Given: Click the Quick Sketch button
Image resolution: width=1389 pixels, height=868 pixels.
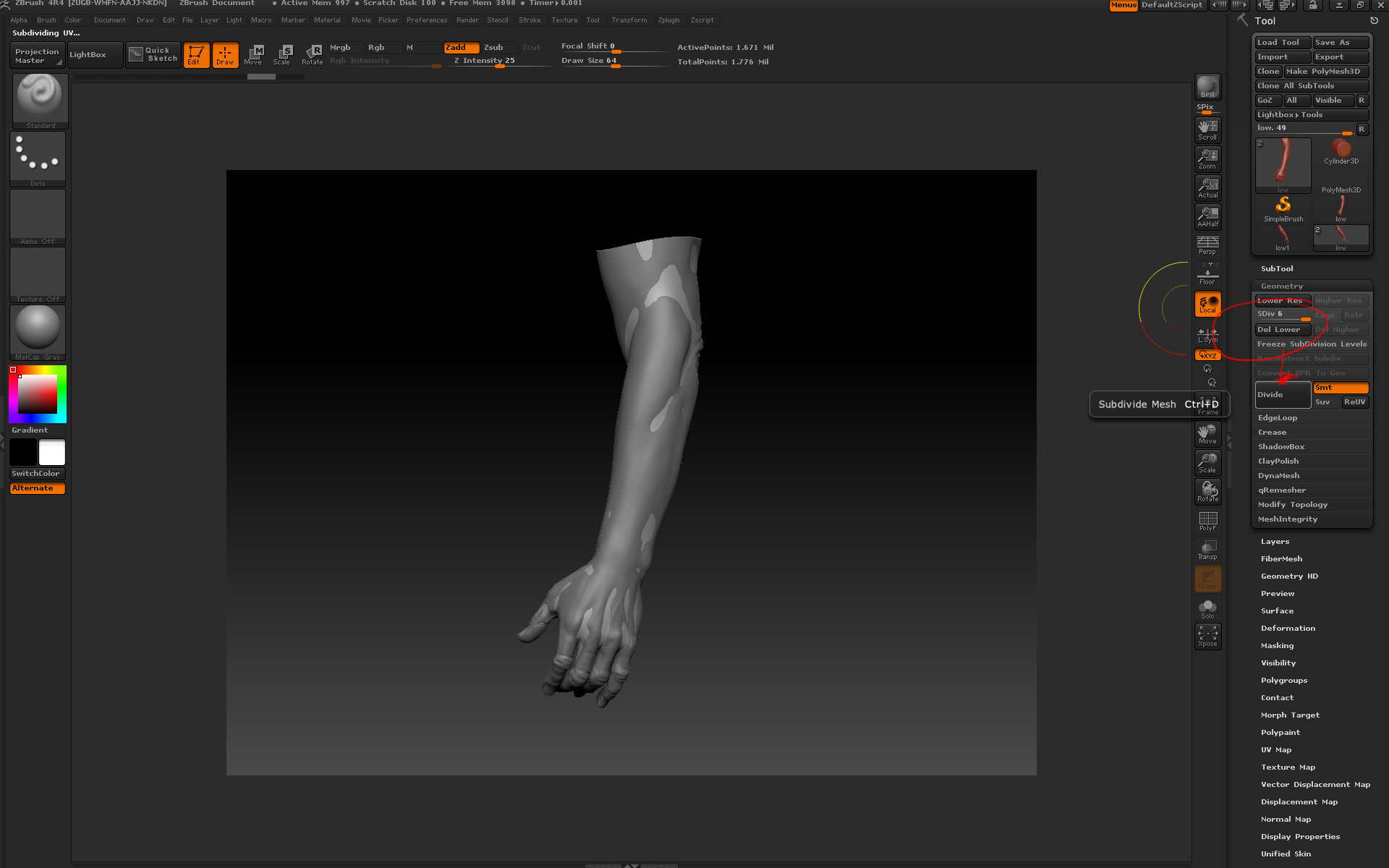Looking at the screenshot, I should (153, 55).
